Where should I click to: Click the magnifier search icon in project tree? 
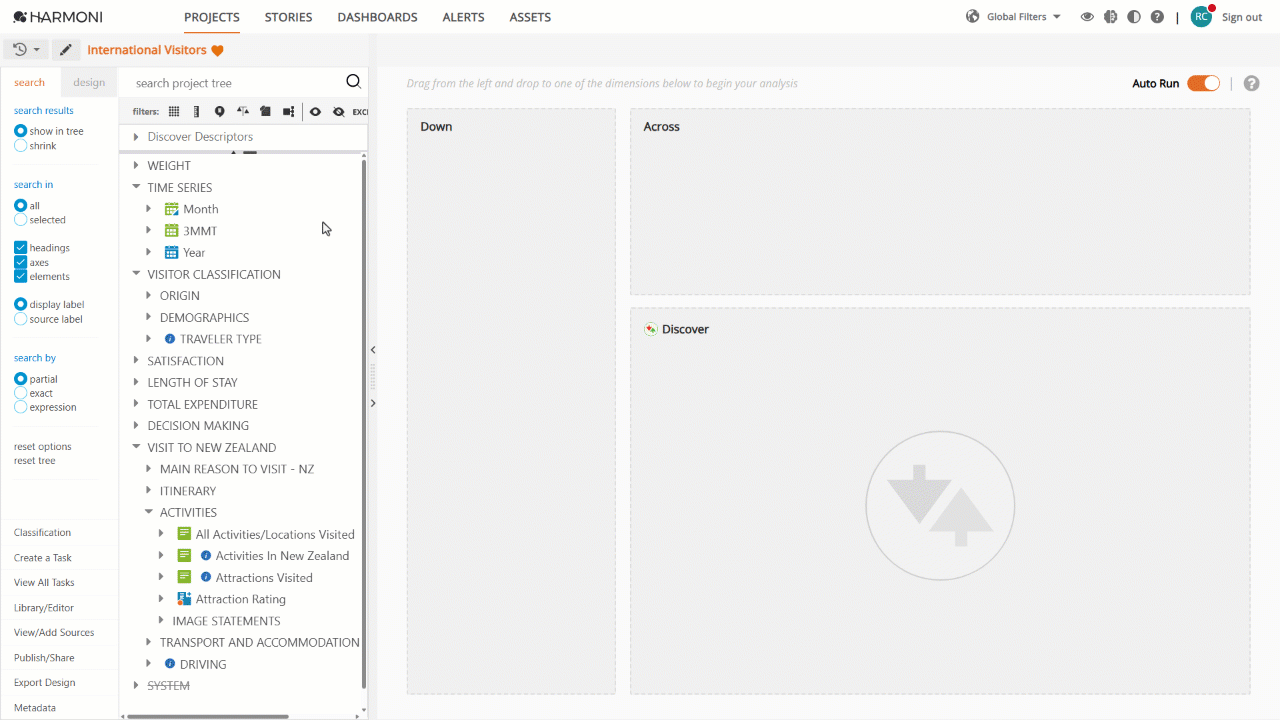pos(353,82)
